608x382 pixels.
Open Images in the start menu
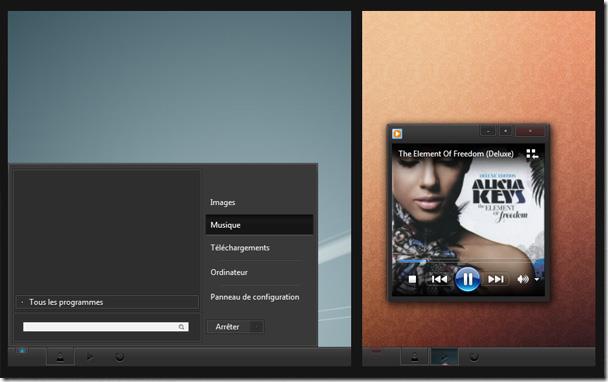click(x=223, y=202)
